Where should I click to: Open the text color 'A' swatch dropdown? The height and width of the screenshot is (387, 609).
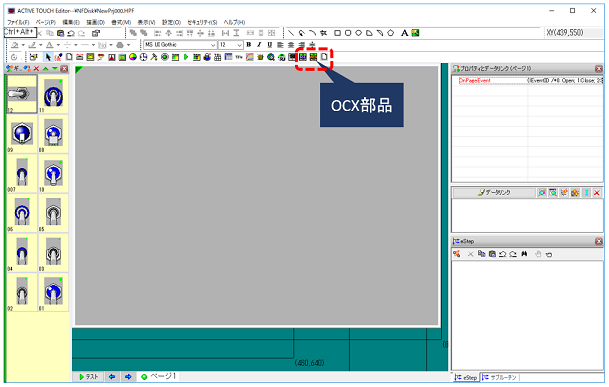[58, 45]
